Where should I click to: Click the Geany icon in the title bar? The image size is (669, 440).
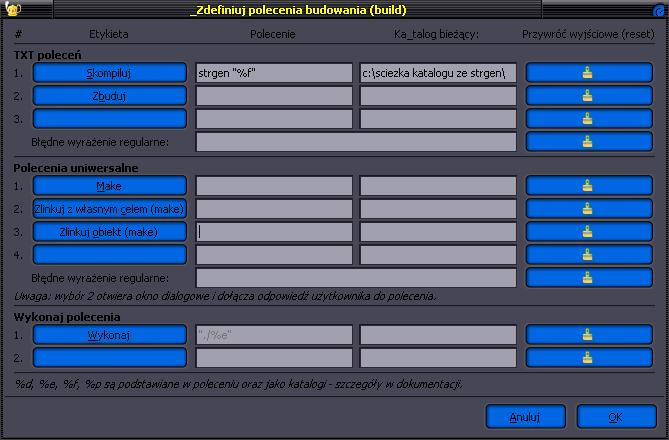tap(13, 10)
